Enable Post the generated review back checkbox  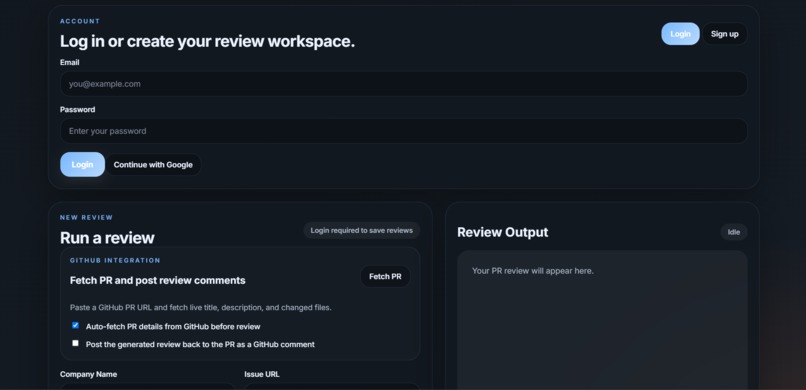coord(76,343)
